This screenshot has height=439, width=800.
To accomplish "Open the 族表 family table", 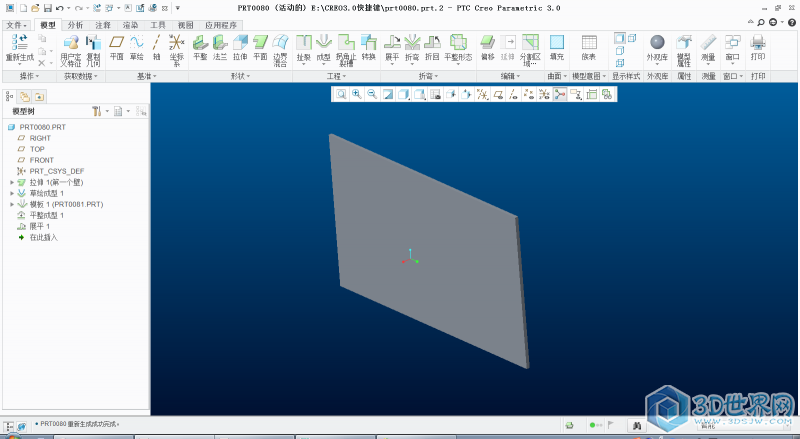I will coord(589,47).
